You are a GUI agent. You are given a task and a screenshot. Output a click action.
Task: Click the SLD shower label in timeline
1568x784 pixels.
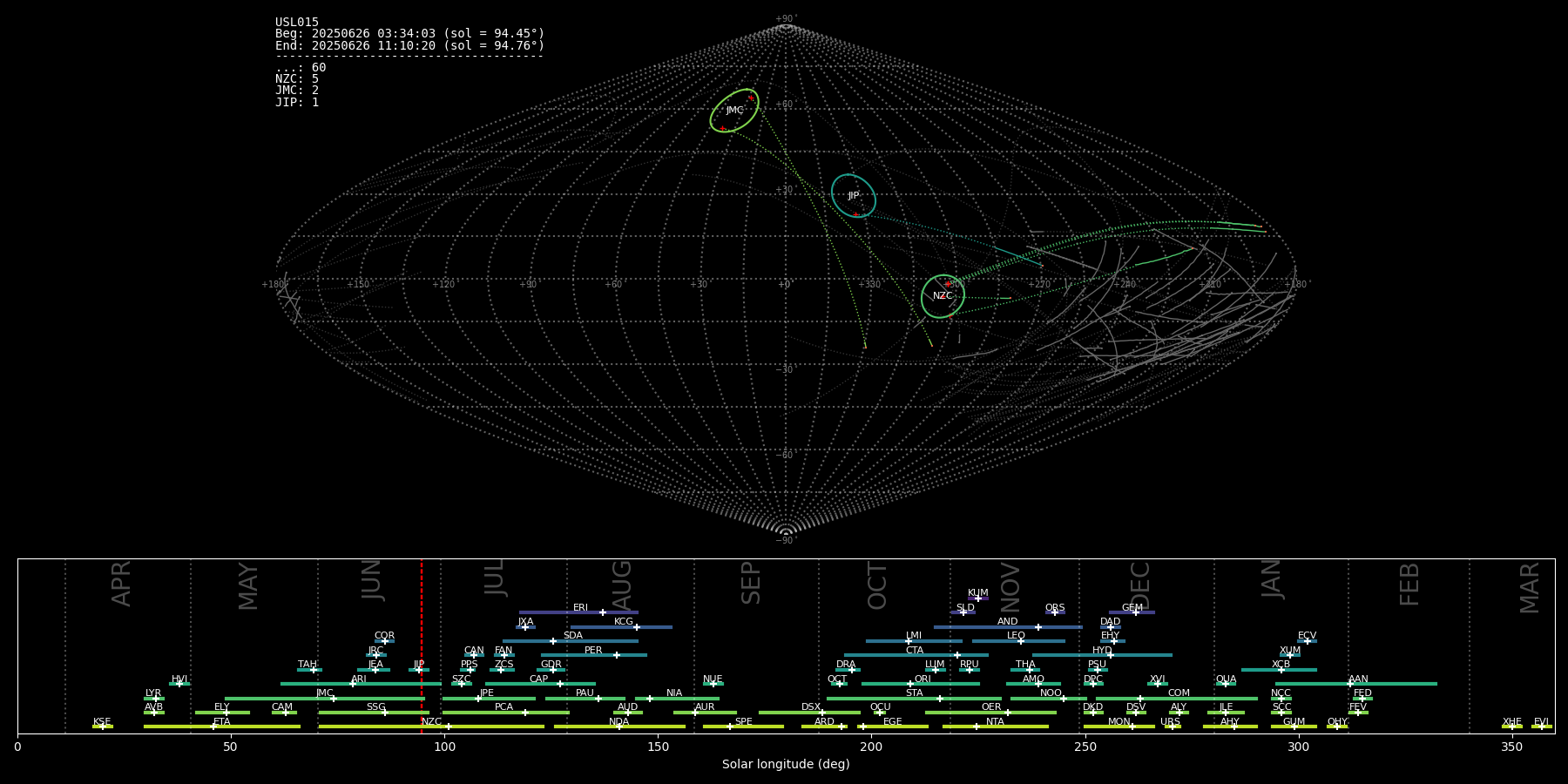tap(965, 607)
